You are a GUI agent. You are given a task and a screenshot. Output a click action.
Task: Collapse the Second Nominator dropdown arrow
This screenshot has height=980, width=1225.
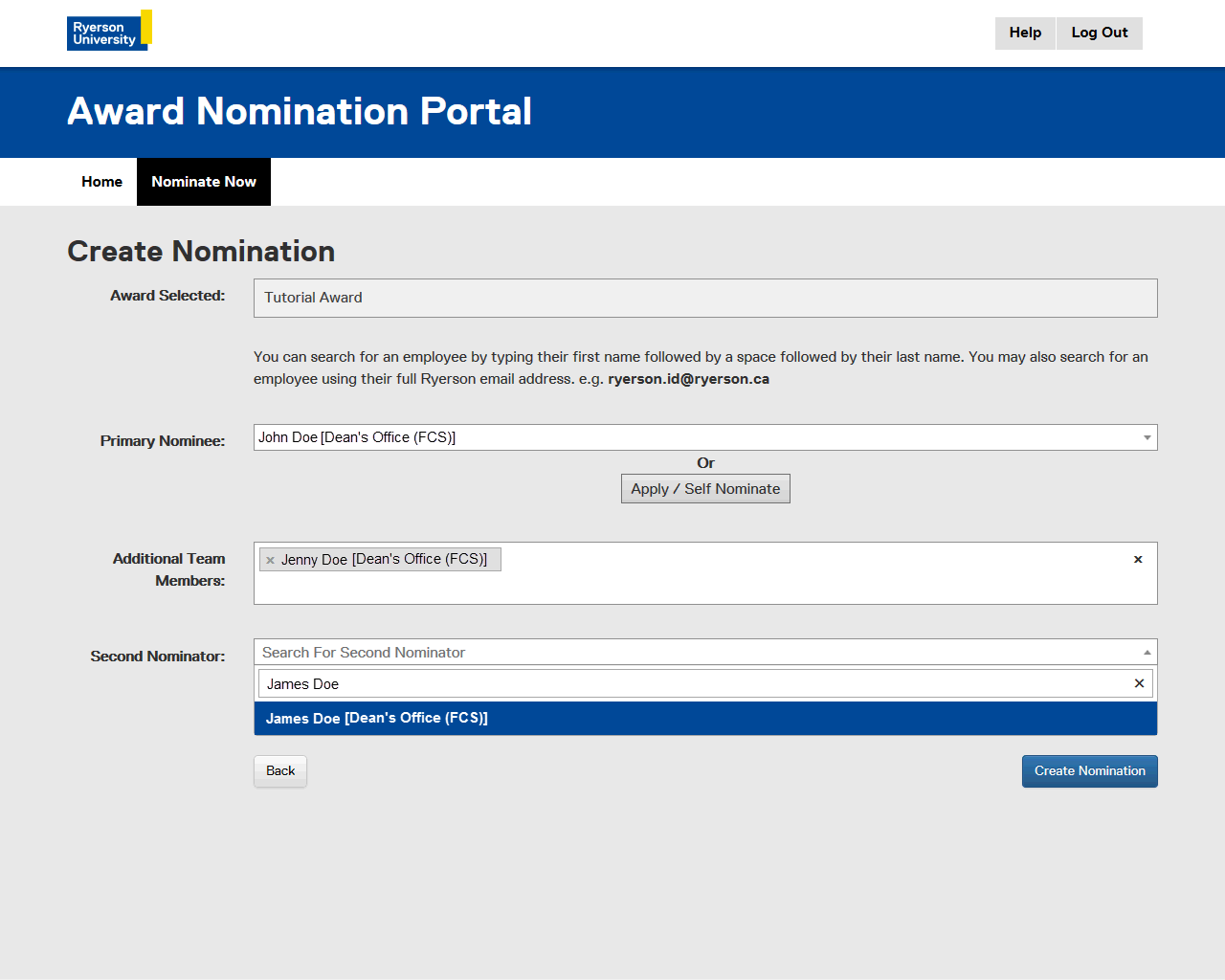click(x=1147, y=653)
